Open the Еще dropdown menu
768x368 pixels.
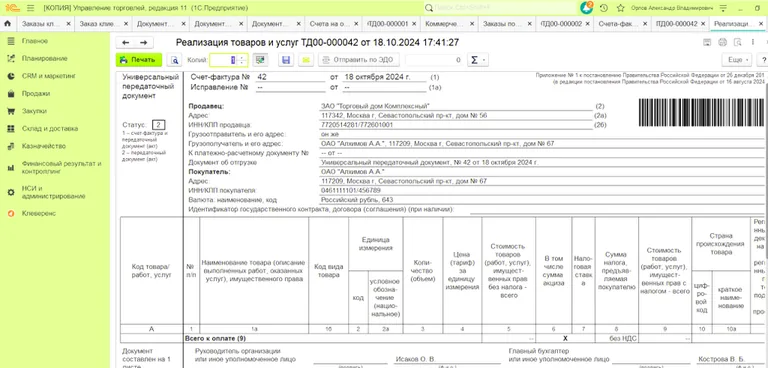click(737, 60)
